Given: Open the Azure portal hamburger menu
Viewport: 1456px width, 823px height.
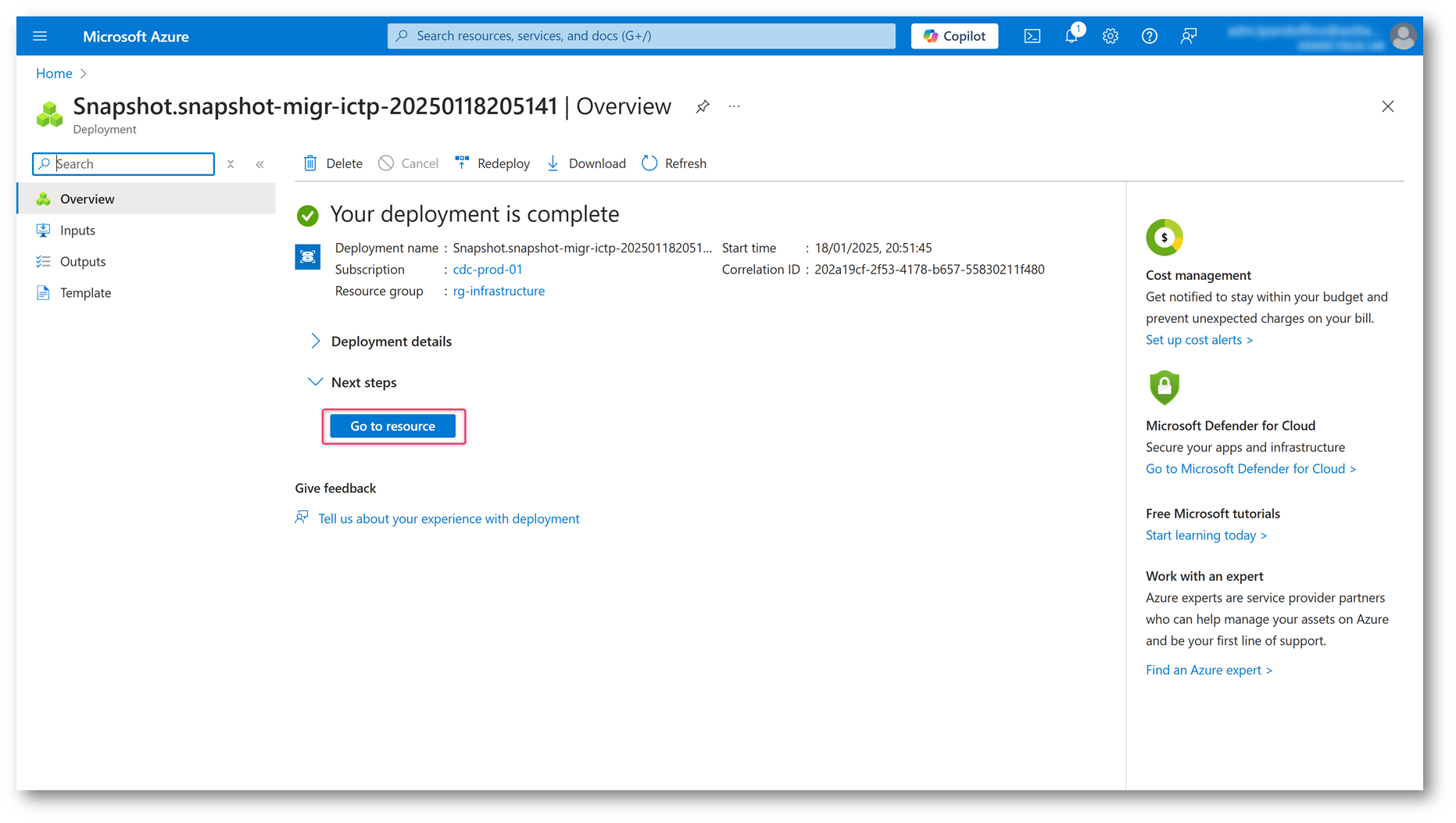Looking at the screenshot, I should pyautogui.click(x=40, y=36).
